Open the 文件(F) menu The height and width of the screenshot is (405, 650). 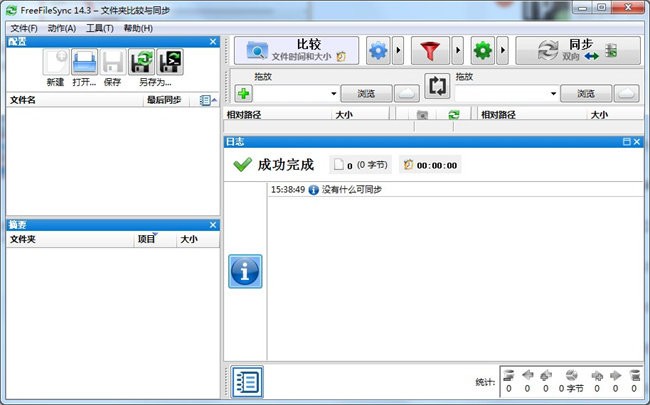coord(24,28)
